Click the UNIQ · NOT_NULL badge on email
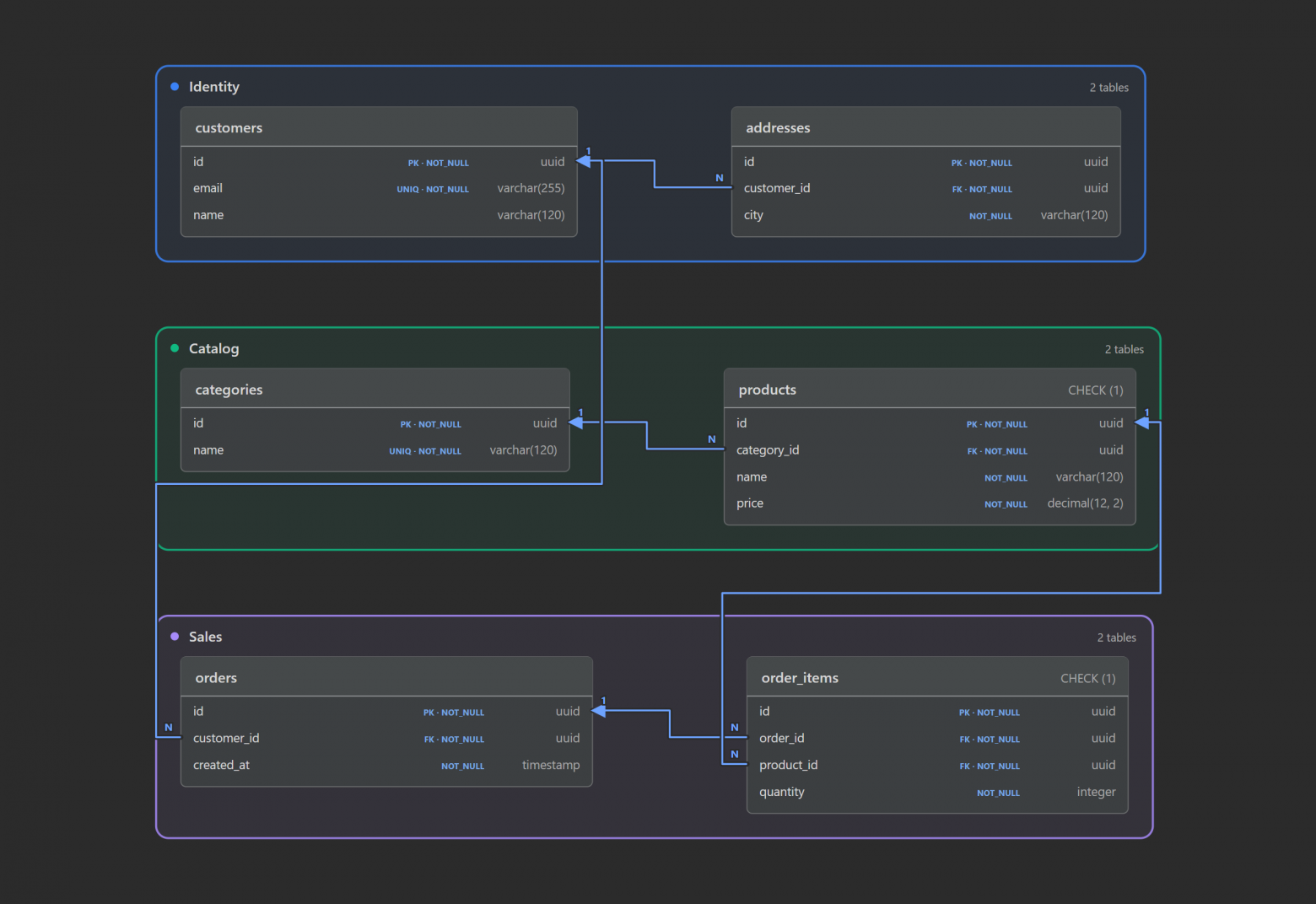Image resolution: width=1316 pixels, height=904 pixels. click(433, 189)
